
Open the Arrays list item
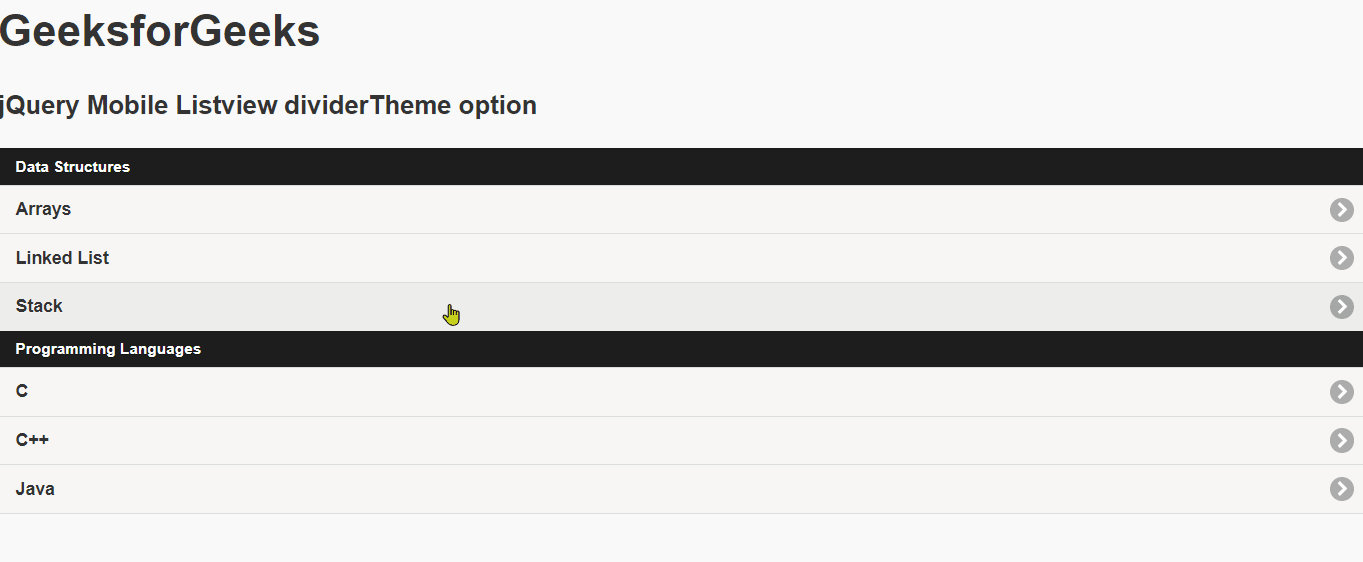pyautogui.click(x=44, y=210)
